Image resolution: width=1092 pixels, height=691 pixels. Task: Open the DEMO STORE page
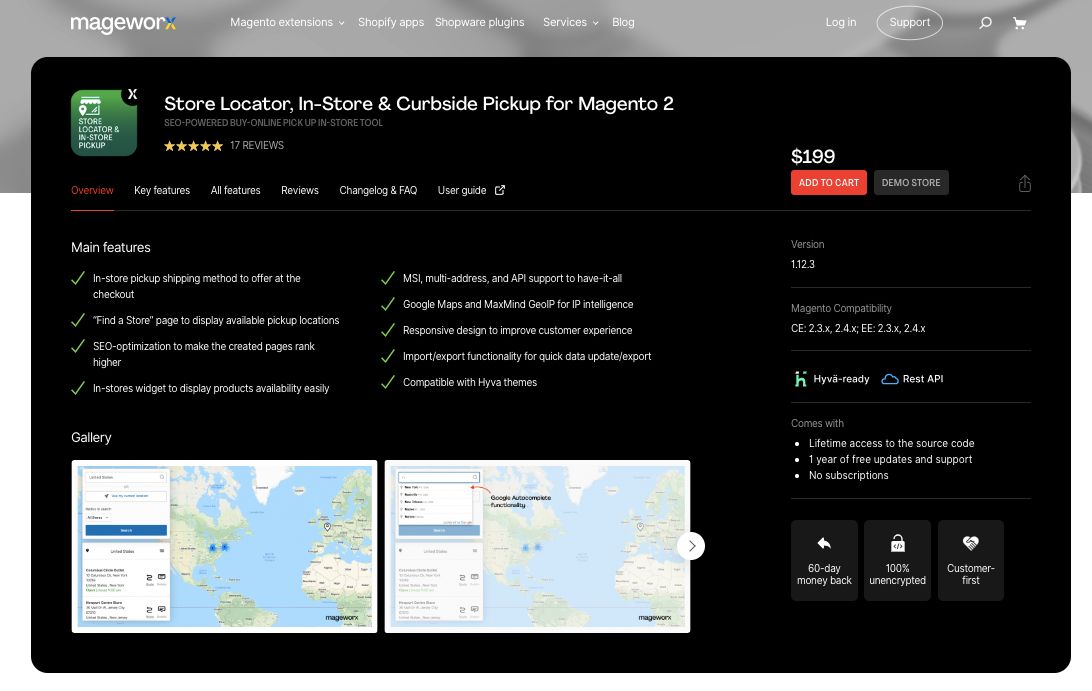coord(911,182)
